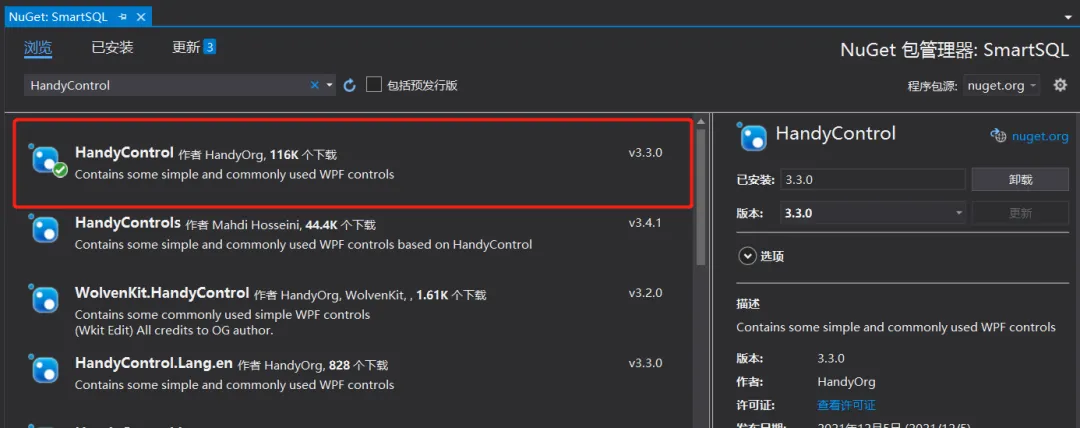Click the HandyControls package icon by Mahdi Hosseini
The width and height of the screenshot is (1080, 428).
pos(45,229)
